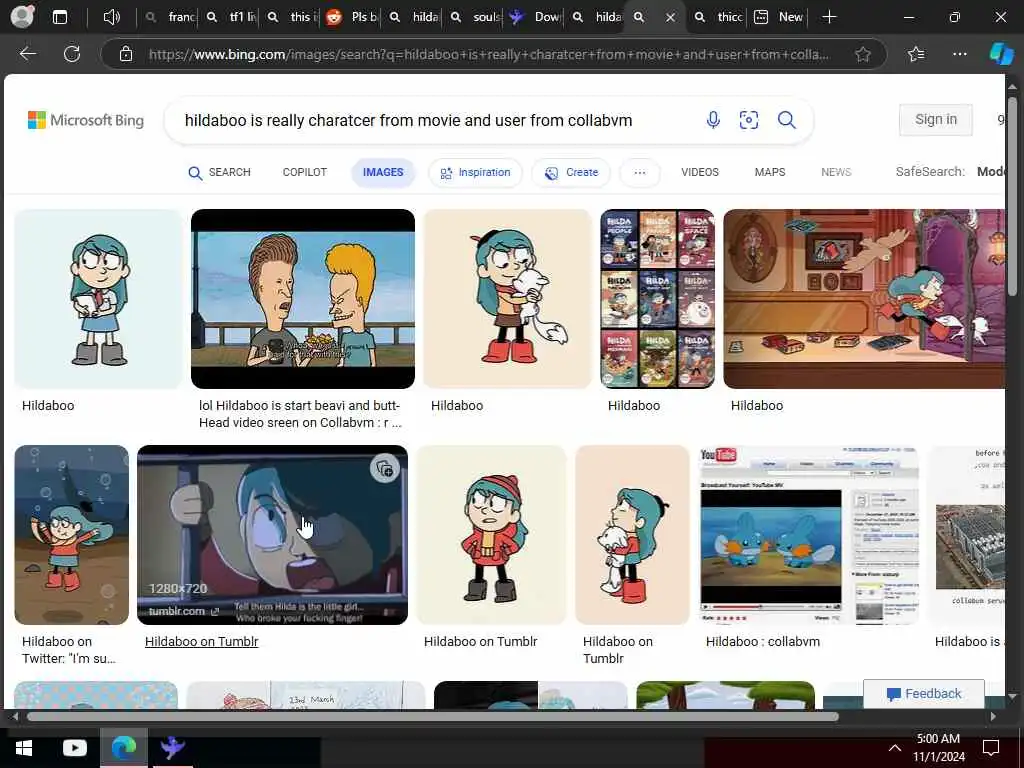1024x768 pixels.
Task: Open 'Hildaboo on Tumblr' underlined link
Action: click(x=202, y=641)
